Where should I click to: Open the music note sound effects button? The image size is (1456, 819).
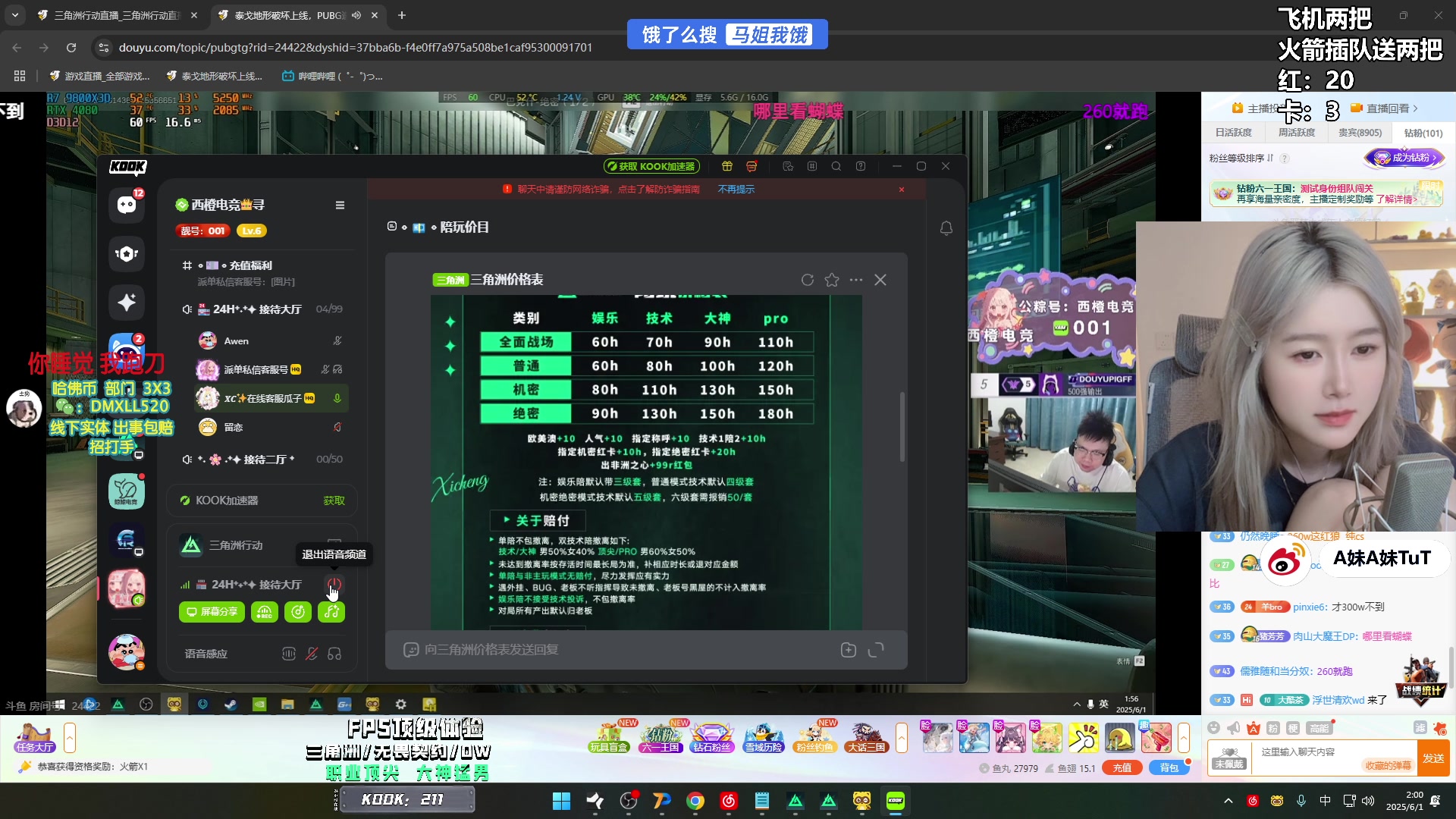point(332,612)
